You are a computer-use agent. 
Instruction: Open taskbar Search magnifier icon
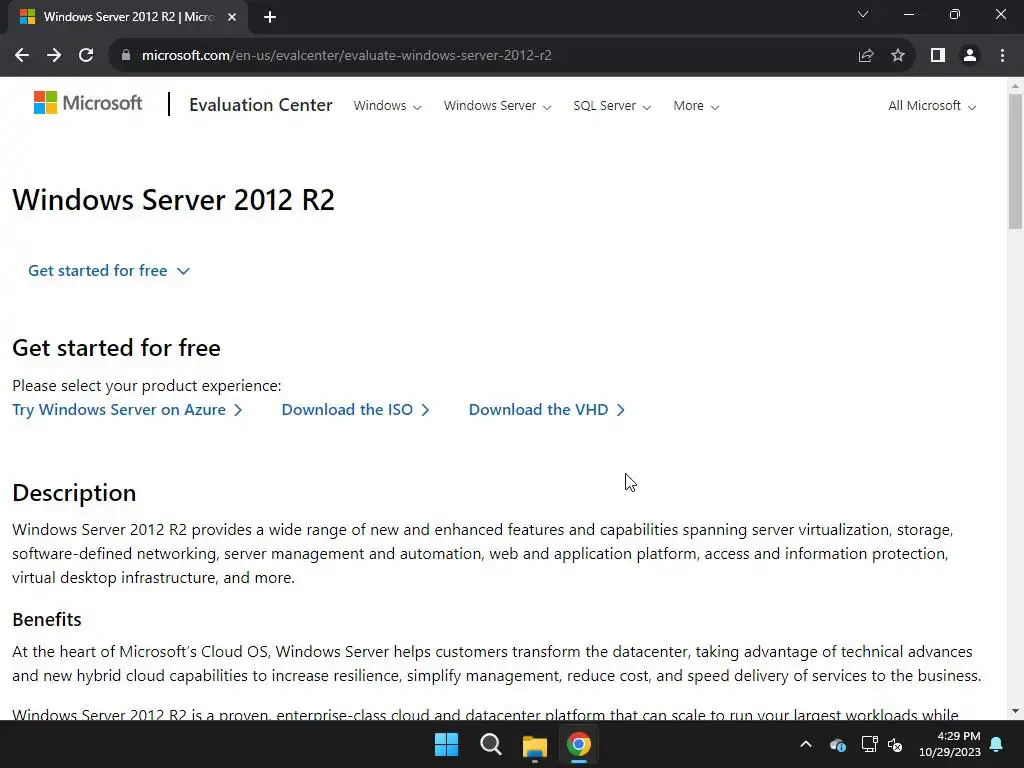(x=490, y=744)
